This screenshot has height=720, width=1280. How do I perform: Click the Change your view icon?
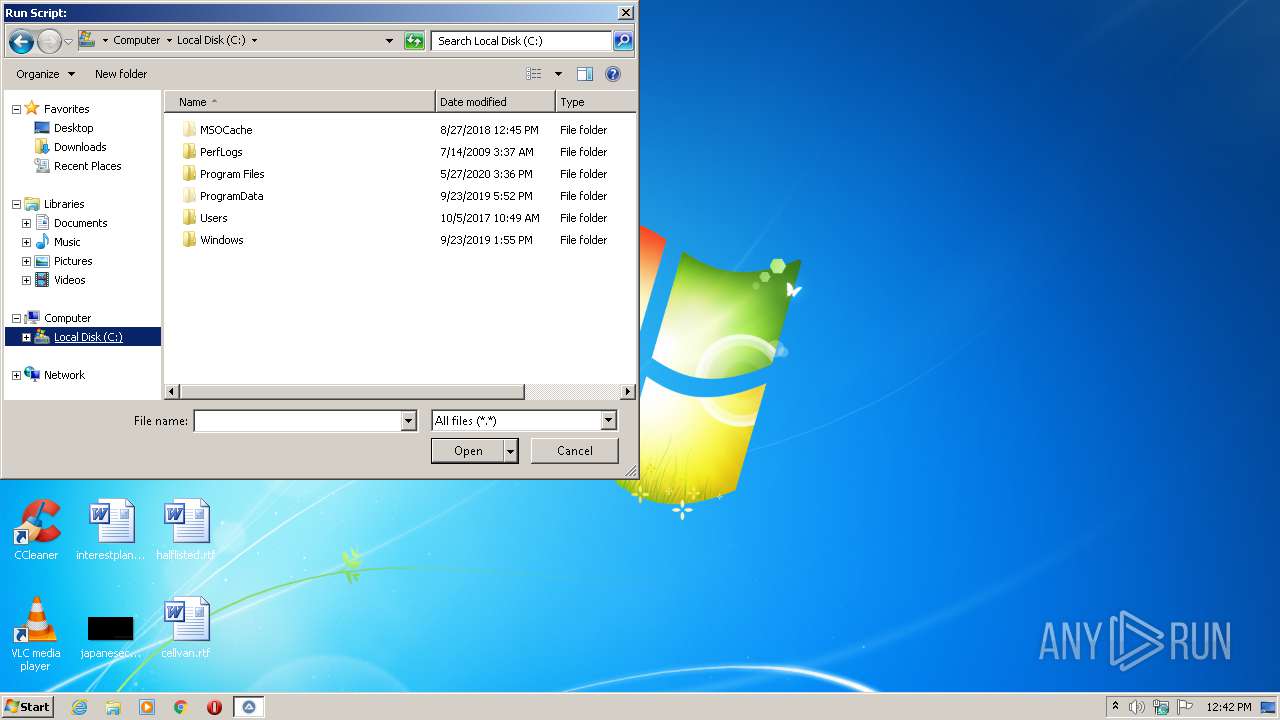534,74
